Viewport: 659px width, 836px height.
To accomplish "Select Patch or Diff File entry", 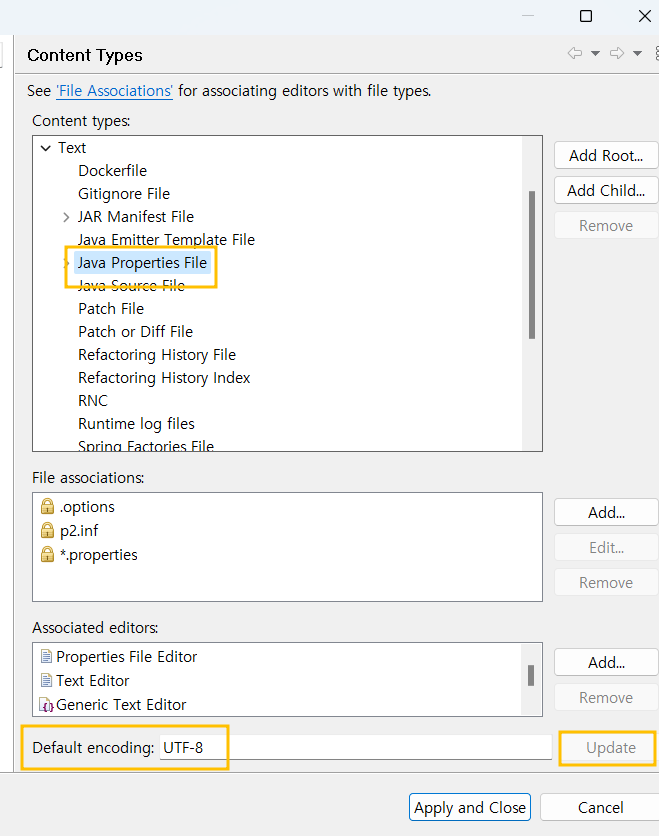I will click(x=135, y=332).
